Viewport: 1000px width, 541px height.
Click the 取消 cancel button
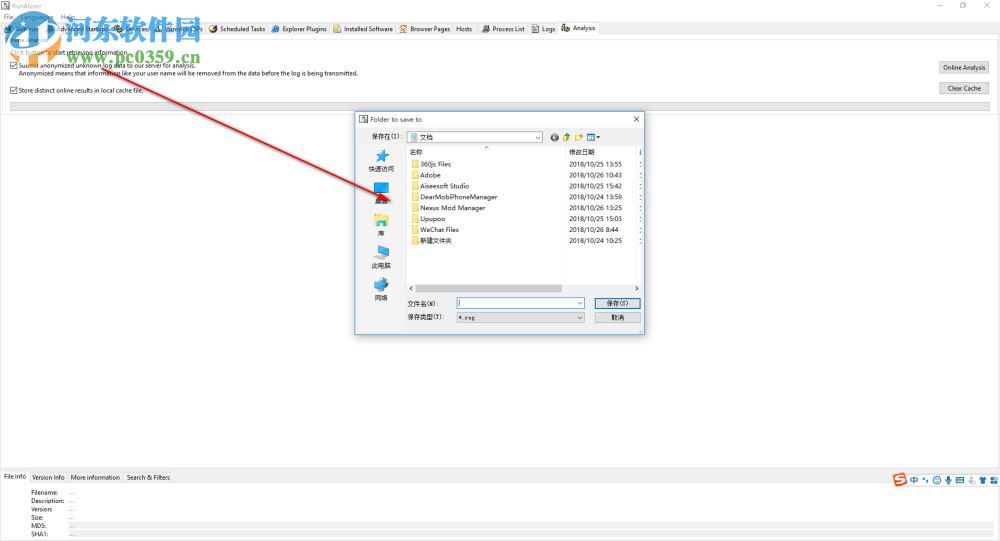pyautogui.click(x=617, y=317)
